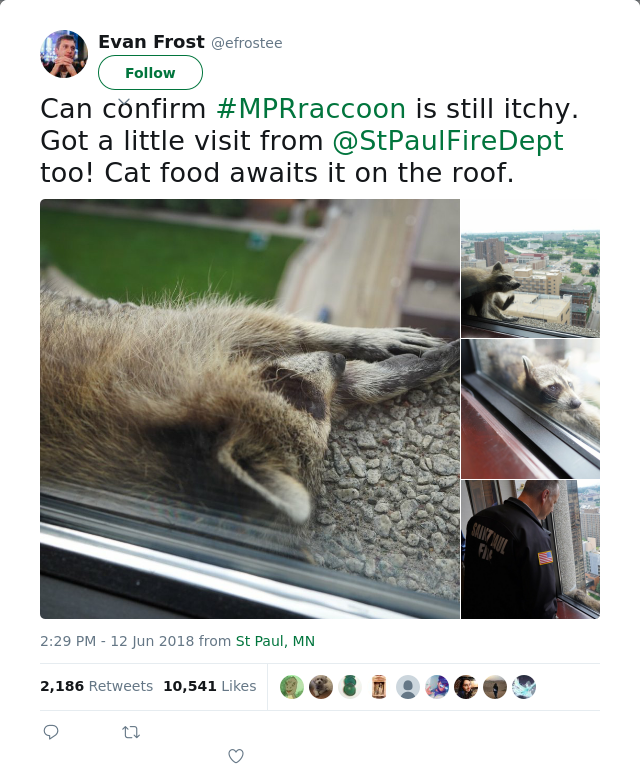Click the reply speech bubble icon

coord(51,732)
